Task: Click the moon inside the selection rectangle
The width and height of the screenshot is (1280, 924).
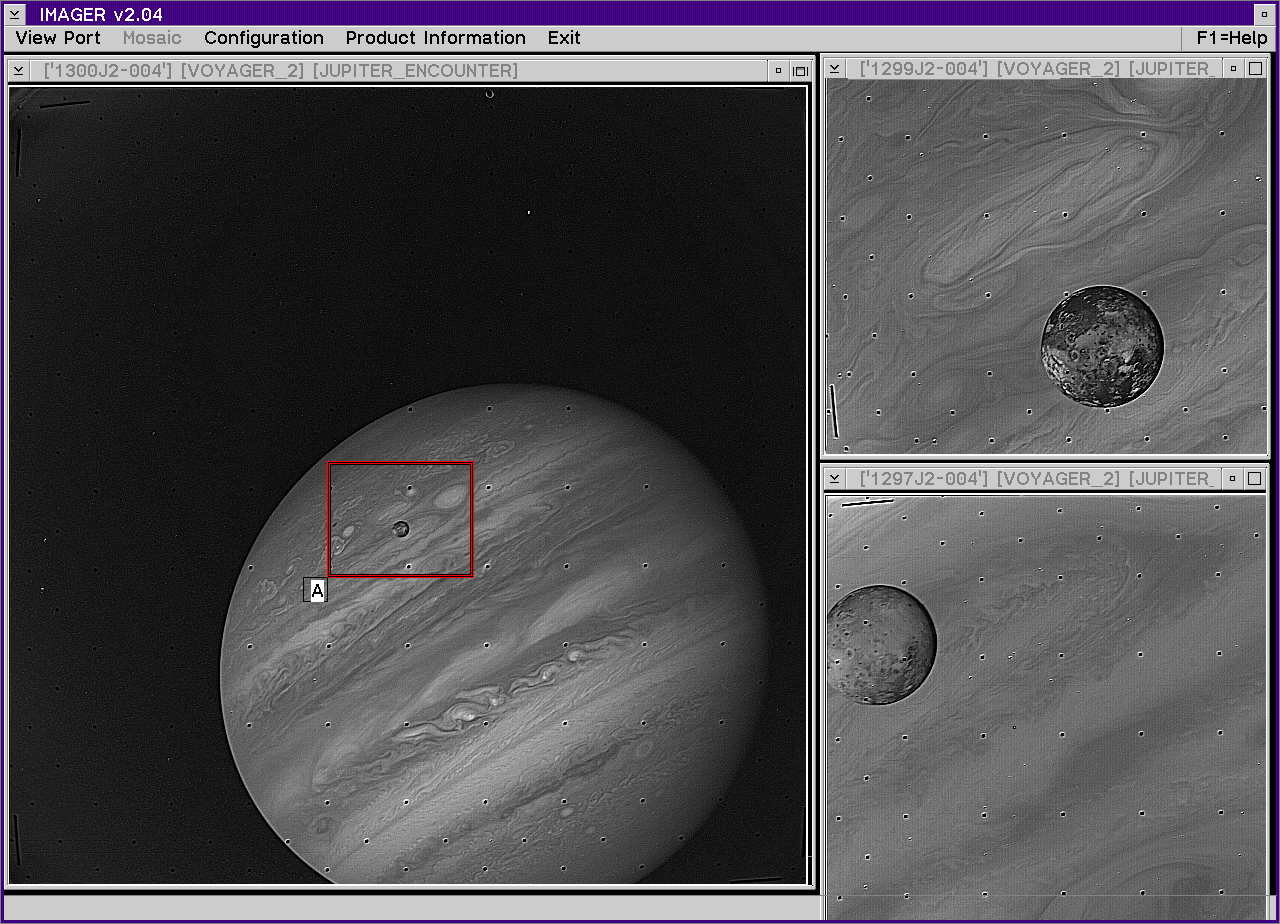Action: [x=401, y=528]
